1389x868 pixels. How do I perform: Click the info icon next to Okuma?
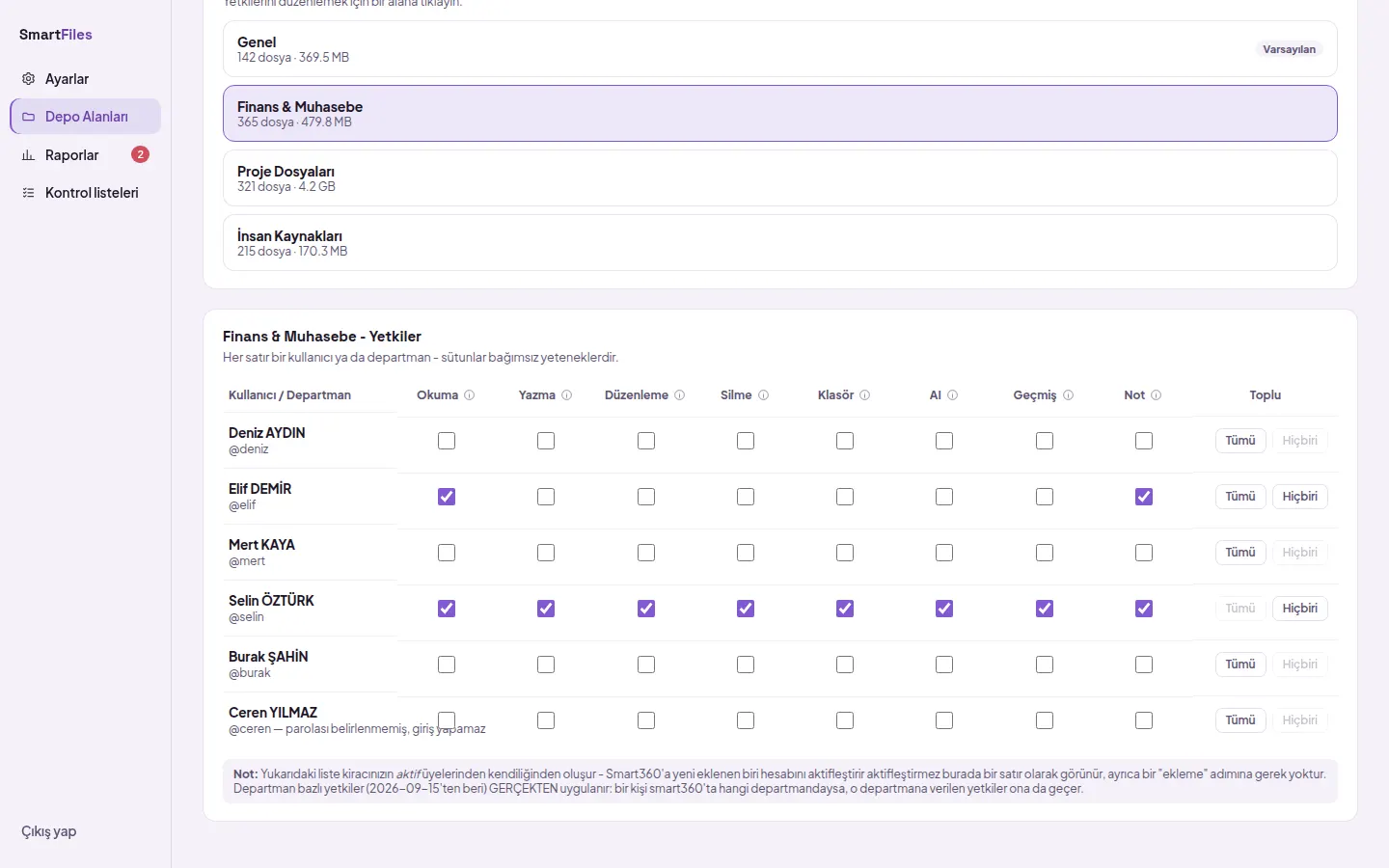[470, 395]
